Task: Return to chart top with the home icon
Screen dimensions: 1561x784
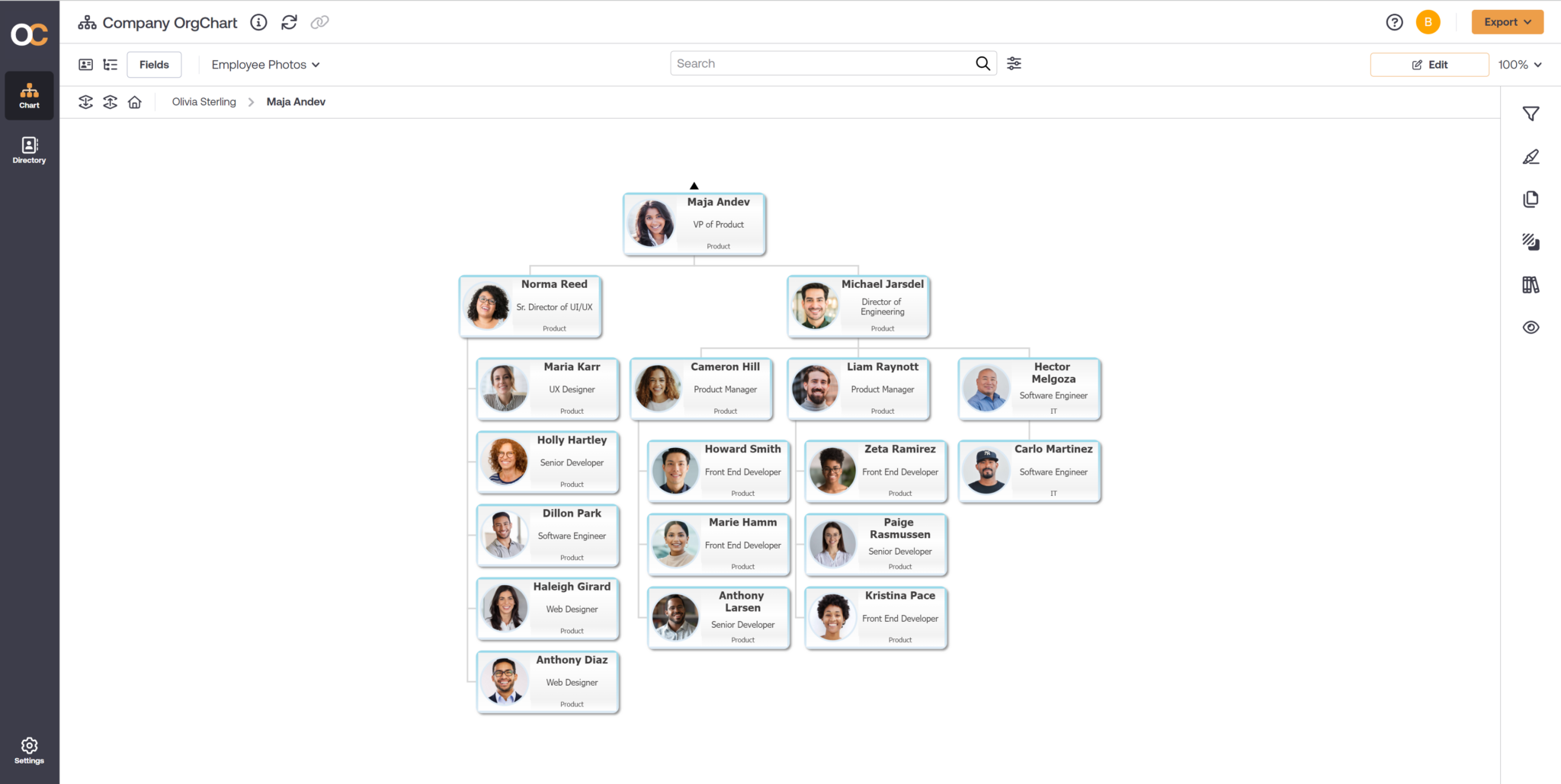Action: (135, 101)
